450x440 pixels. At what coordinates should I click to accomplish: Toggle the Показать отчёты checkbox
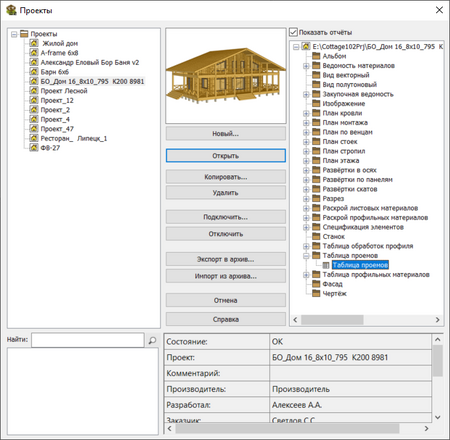click(x=293, y=32)
